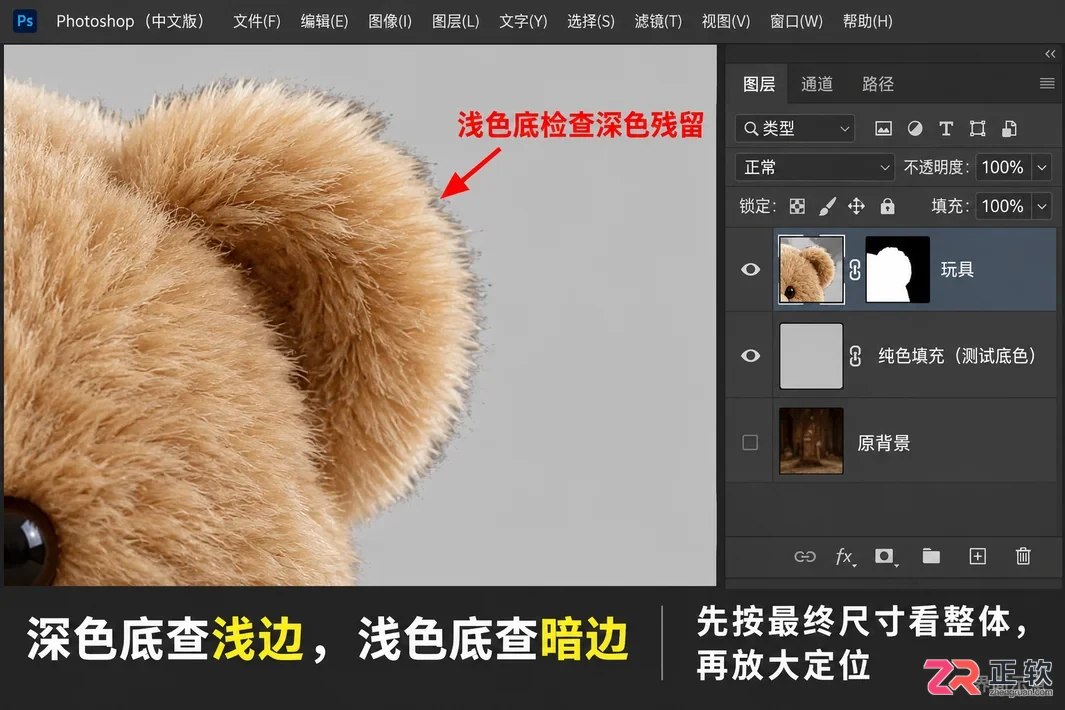1065x710 pixels.
Task: Select the 玩具 layer name
Action: click(957, 270)
